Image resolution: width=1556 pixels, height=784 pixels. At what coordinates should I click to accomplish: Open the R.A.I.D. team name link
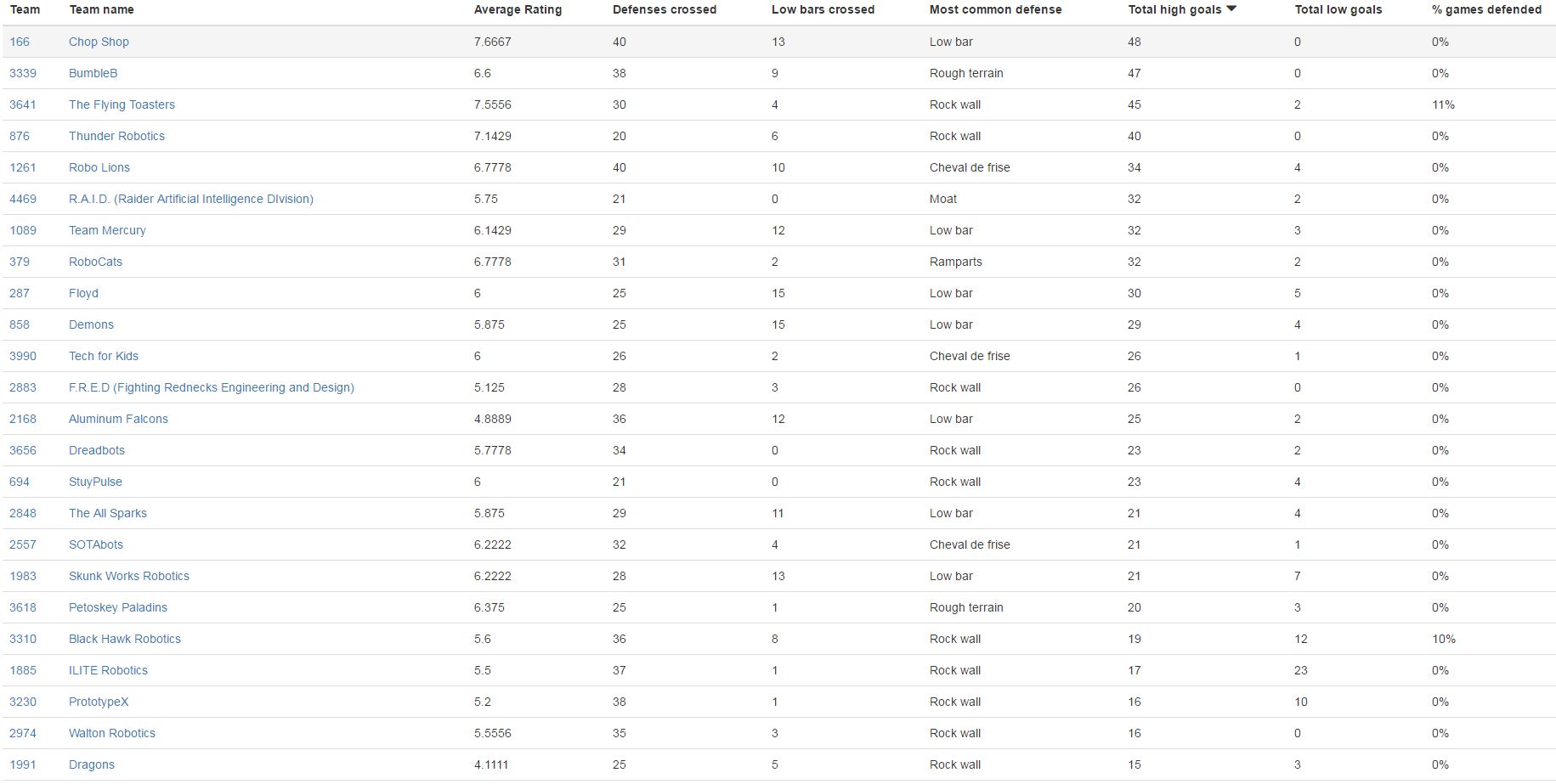[191, 199]
